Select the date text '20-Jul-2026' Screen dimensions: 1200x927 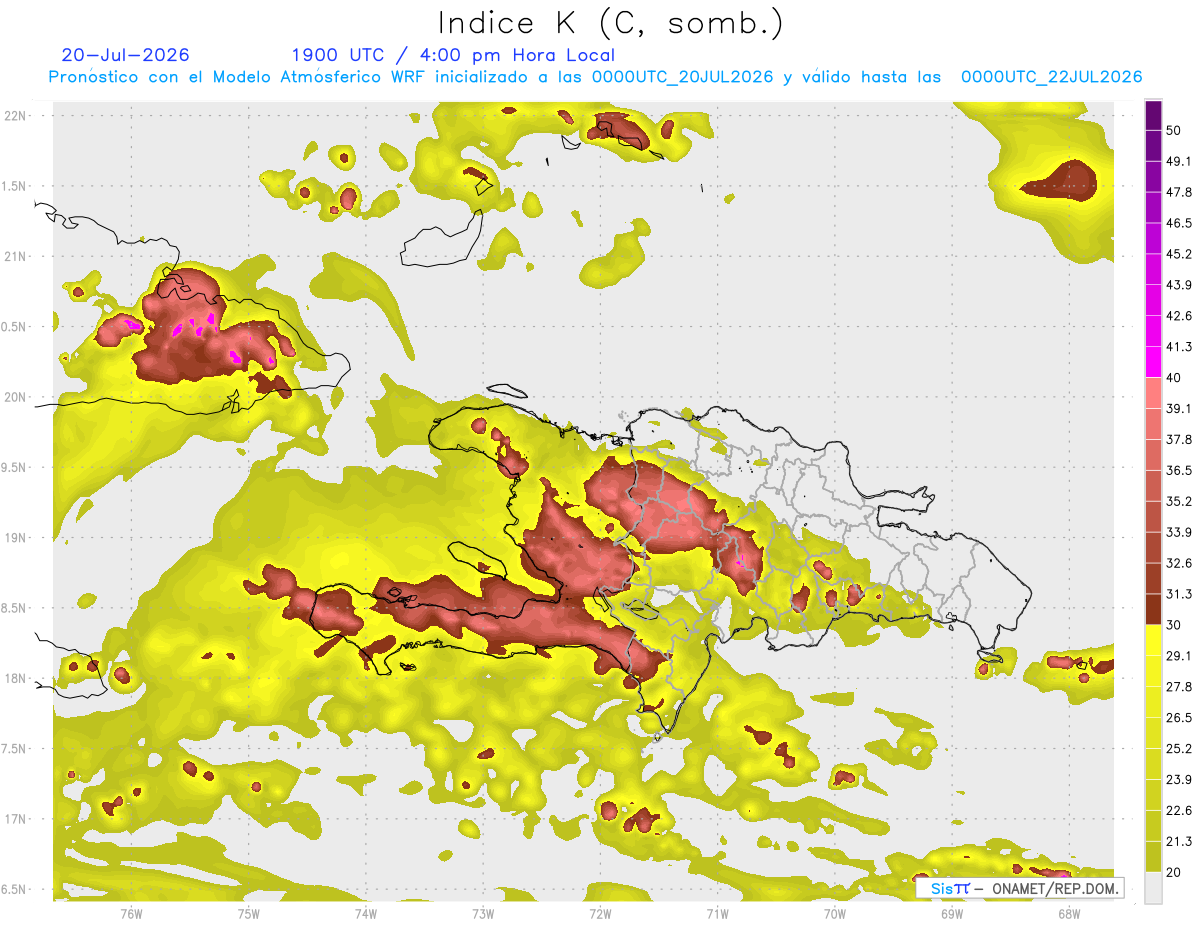point(125,55)
